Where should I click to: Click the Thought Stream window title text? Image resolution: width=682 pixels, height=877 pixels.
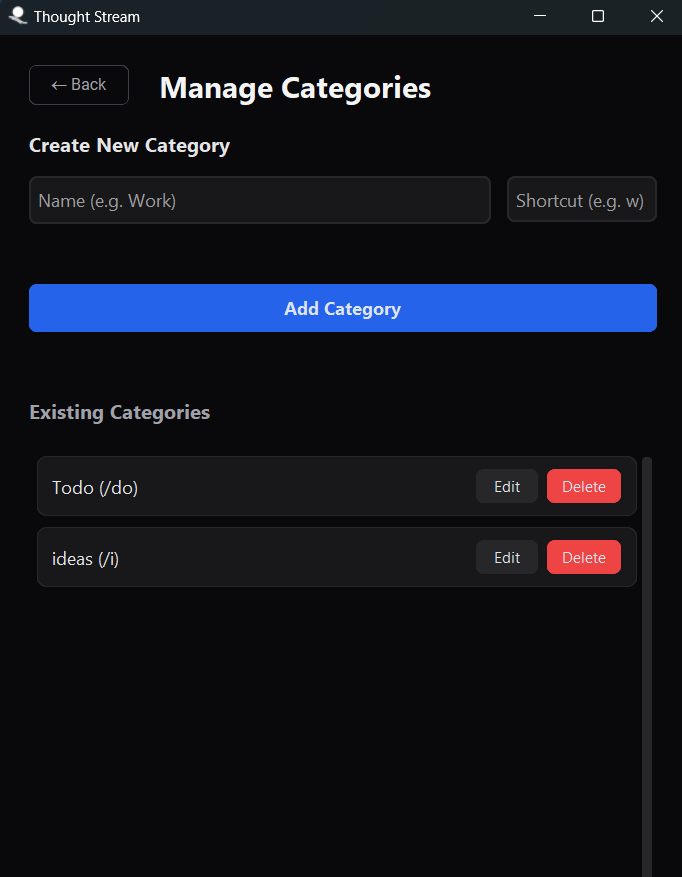click(x=88, y=16)
